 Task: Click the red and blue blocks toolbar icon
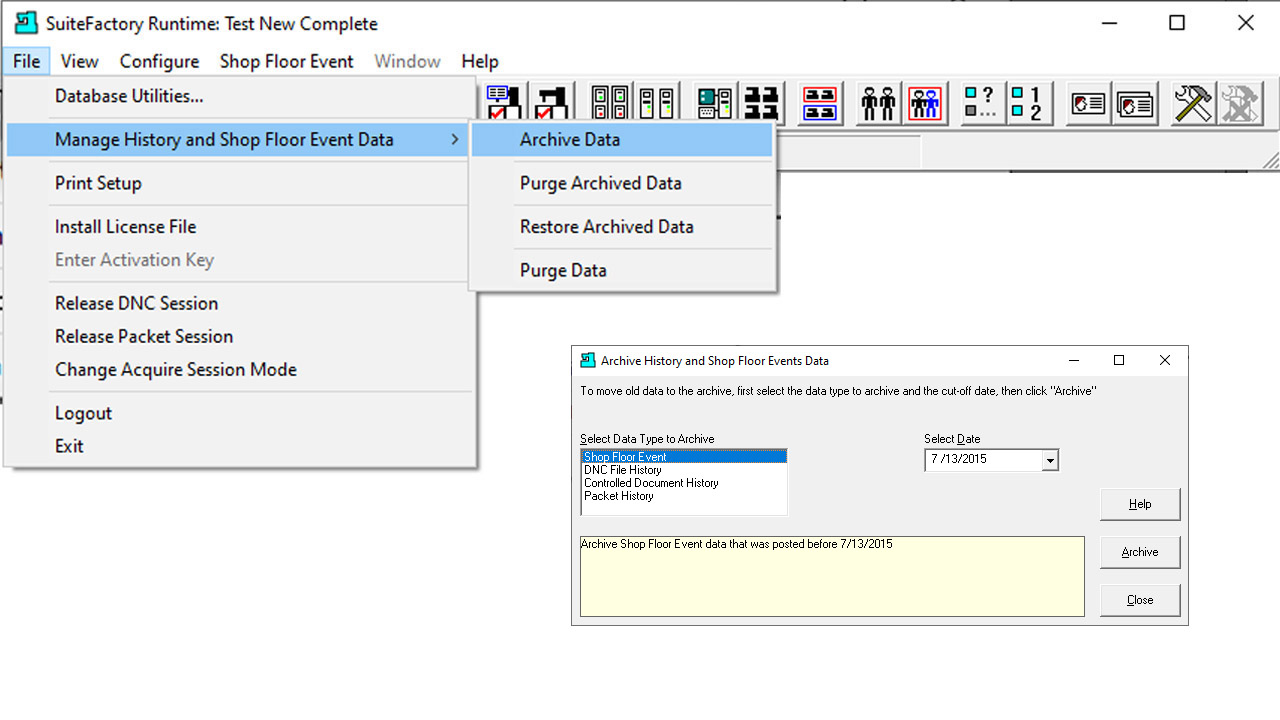(821, 103)
